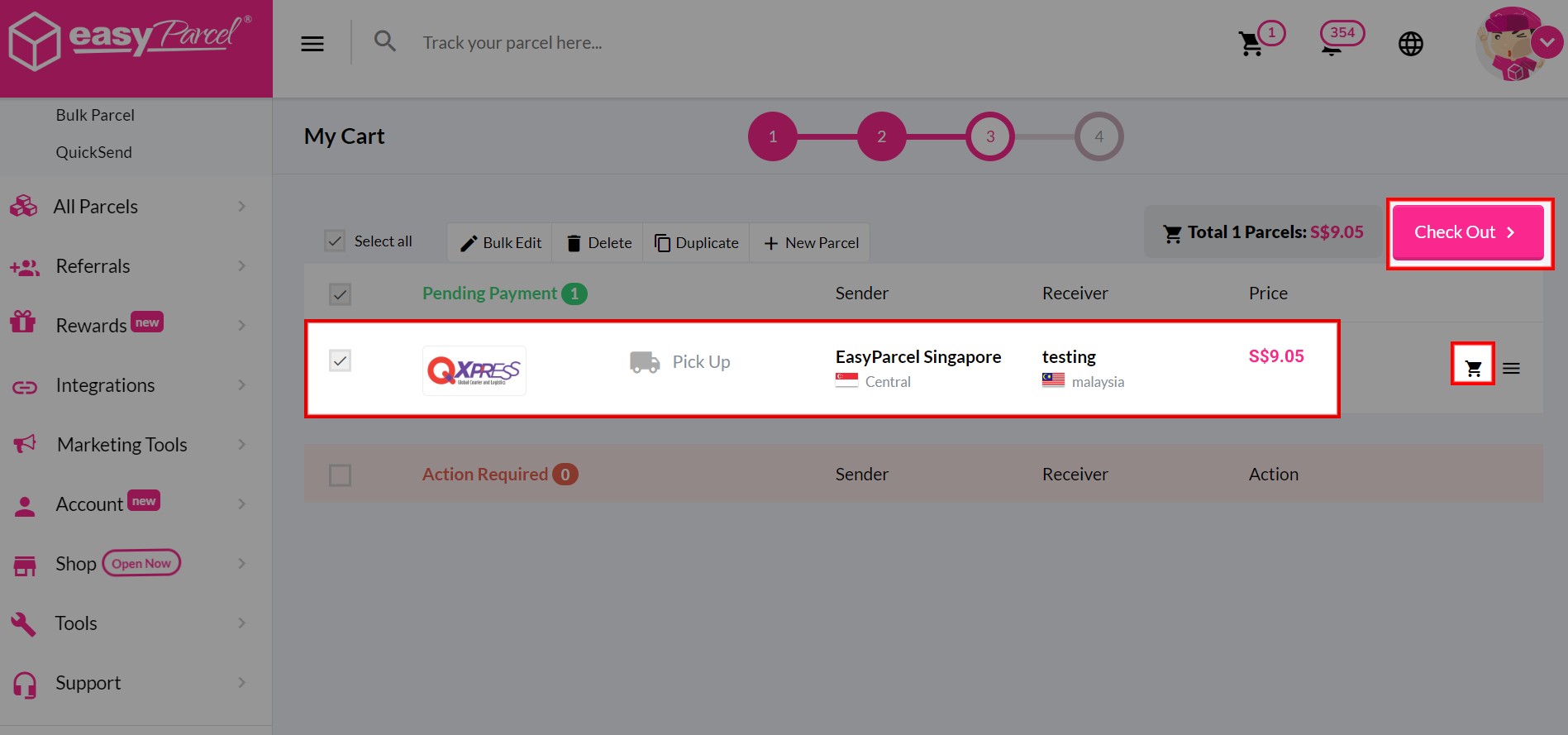Expand the Support sidebar chevron
The image size is (1568, 735).
click(x=241, y=682)
